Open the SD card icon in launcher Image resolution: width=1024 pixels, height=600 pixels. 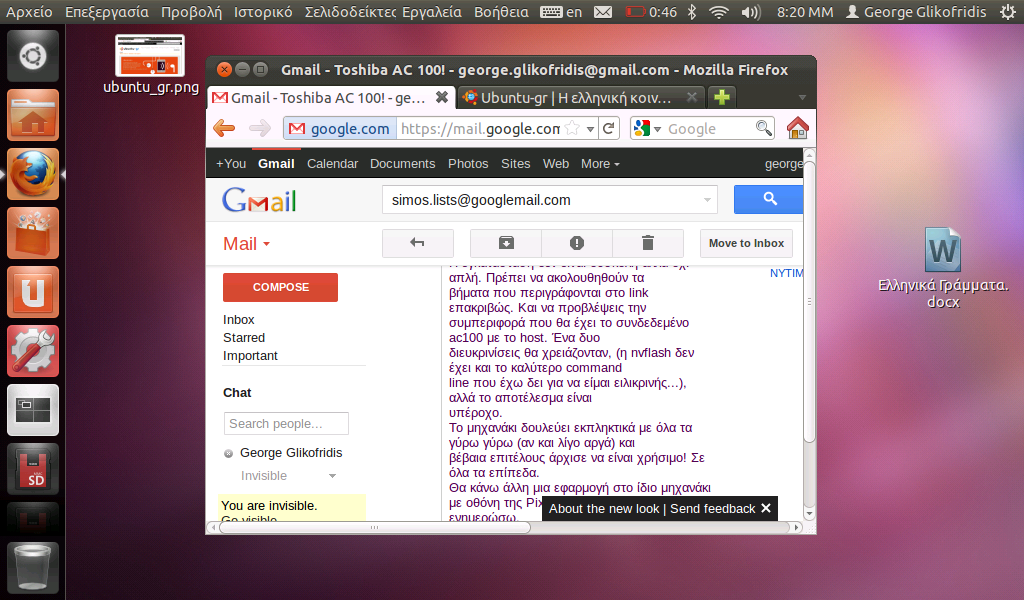tap(33, 469)
